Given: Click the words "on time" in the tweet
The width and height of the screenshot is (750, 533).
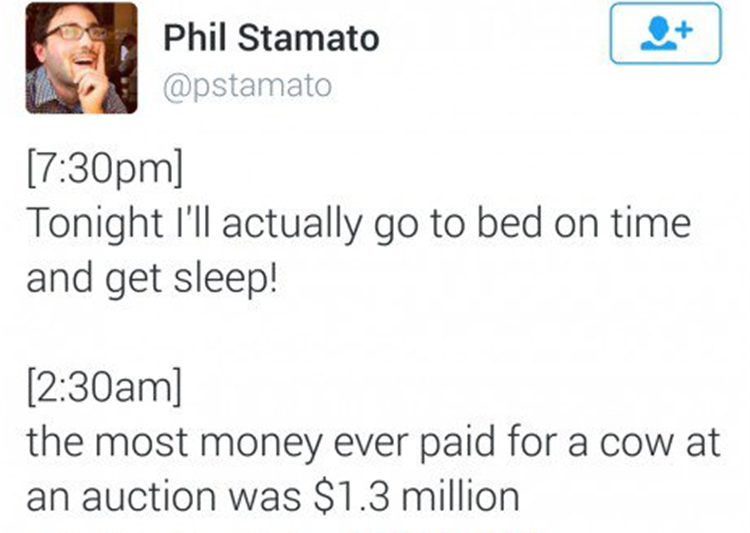Looking at the screenshot, I should click(x=625, y=223).
